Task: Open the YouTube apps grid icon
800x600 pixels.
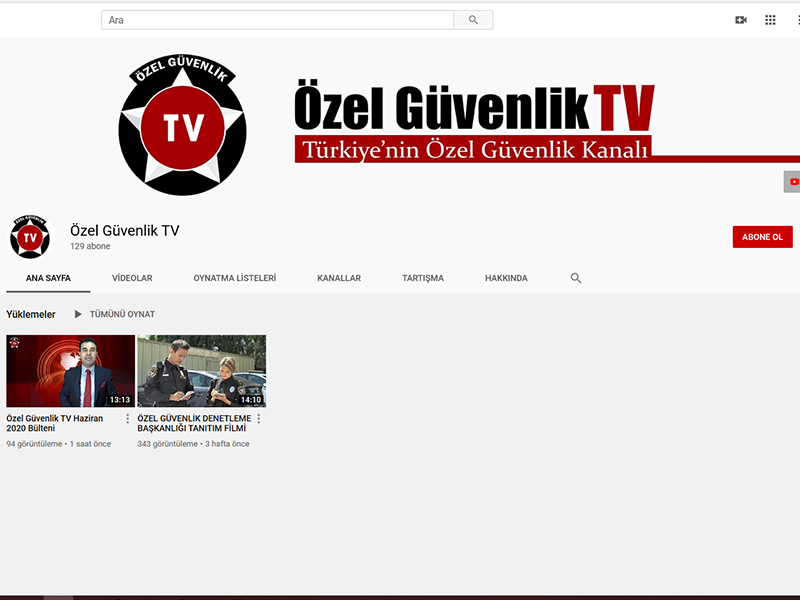Action: pyautogui.click(x=770, y=20)
